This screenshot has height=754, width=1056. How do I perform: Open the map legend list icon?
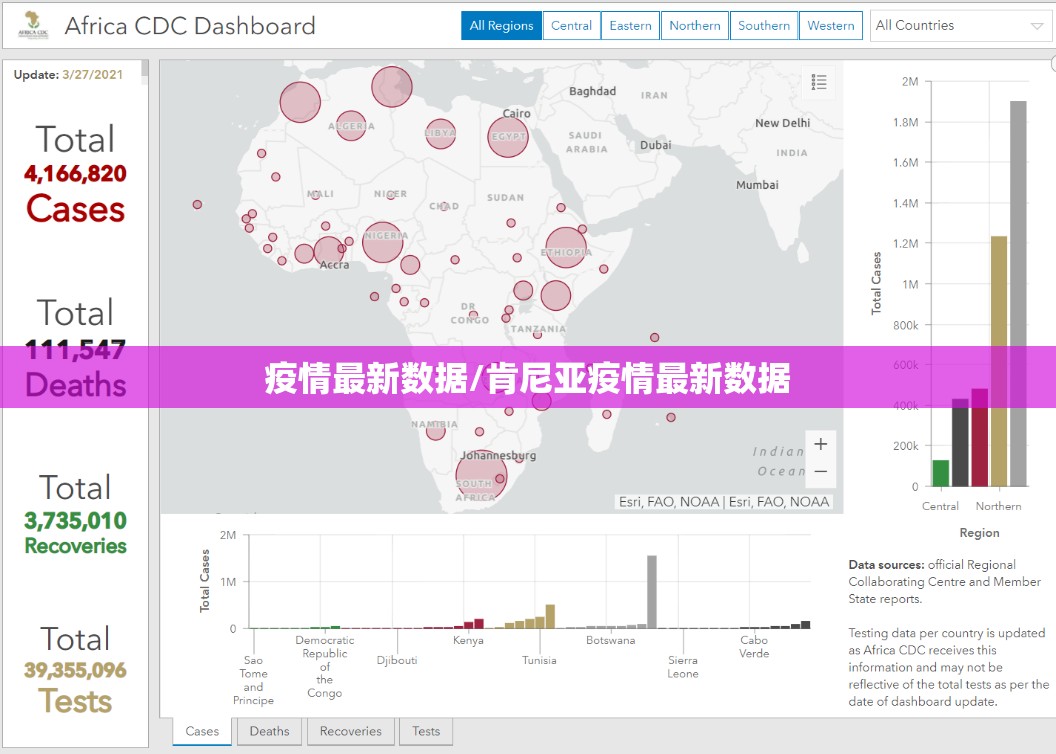[x=819, y=82]
